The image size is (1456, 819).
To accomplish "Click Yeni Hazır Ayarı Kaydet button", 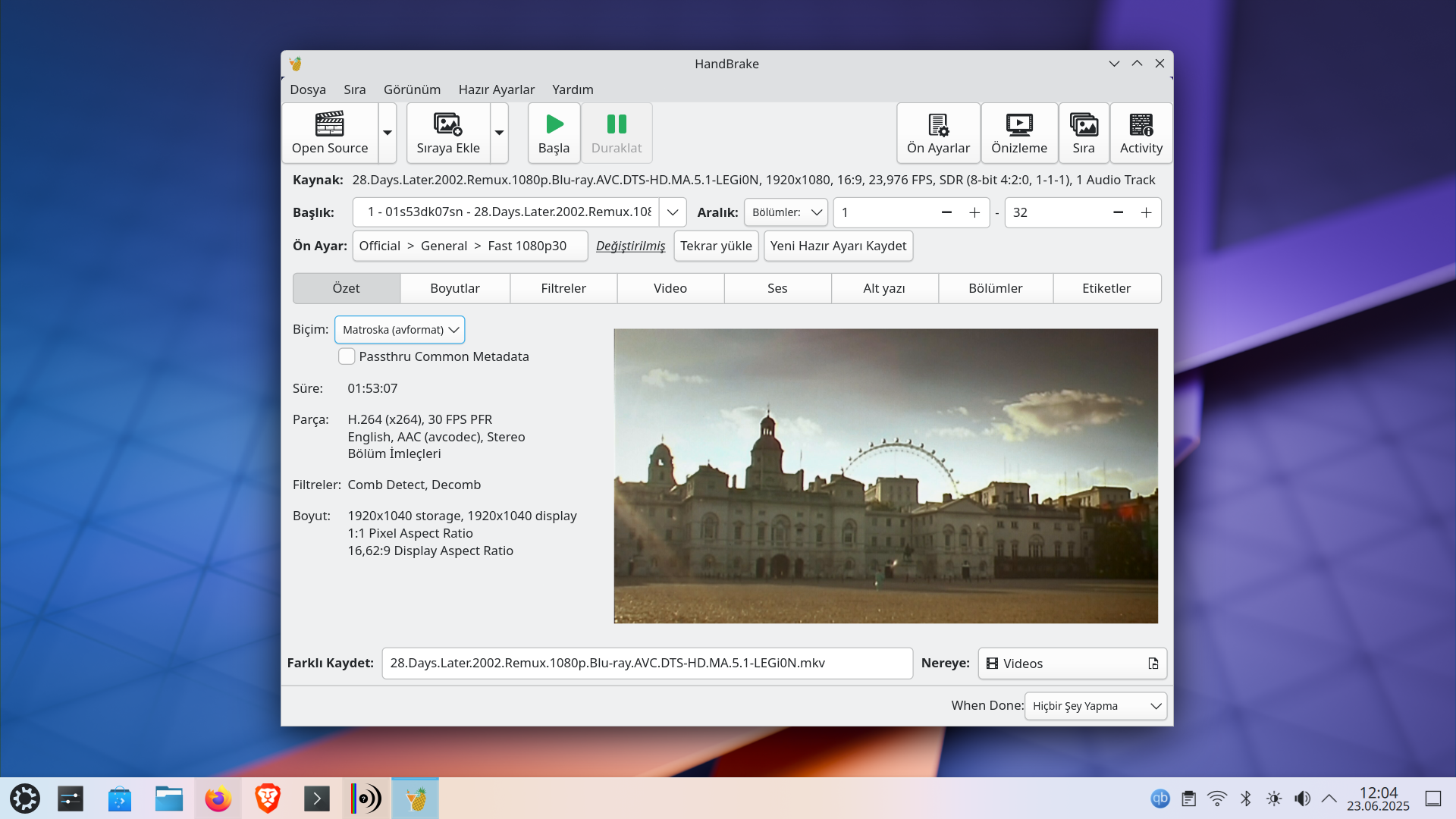I will click(x=838, y=246).
